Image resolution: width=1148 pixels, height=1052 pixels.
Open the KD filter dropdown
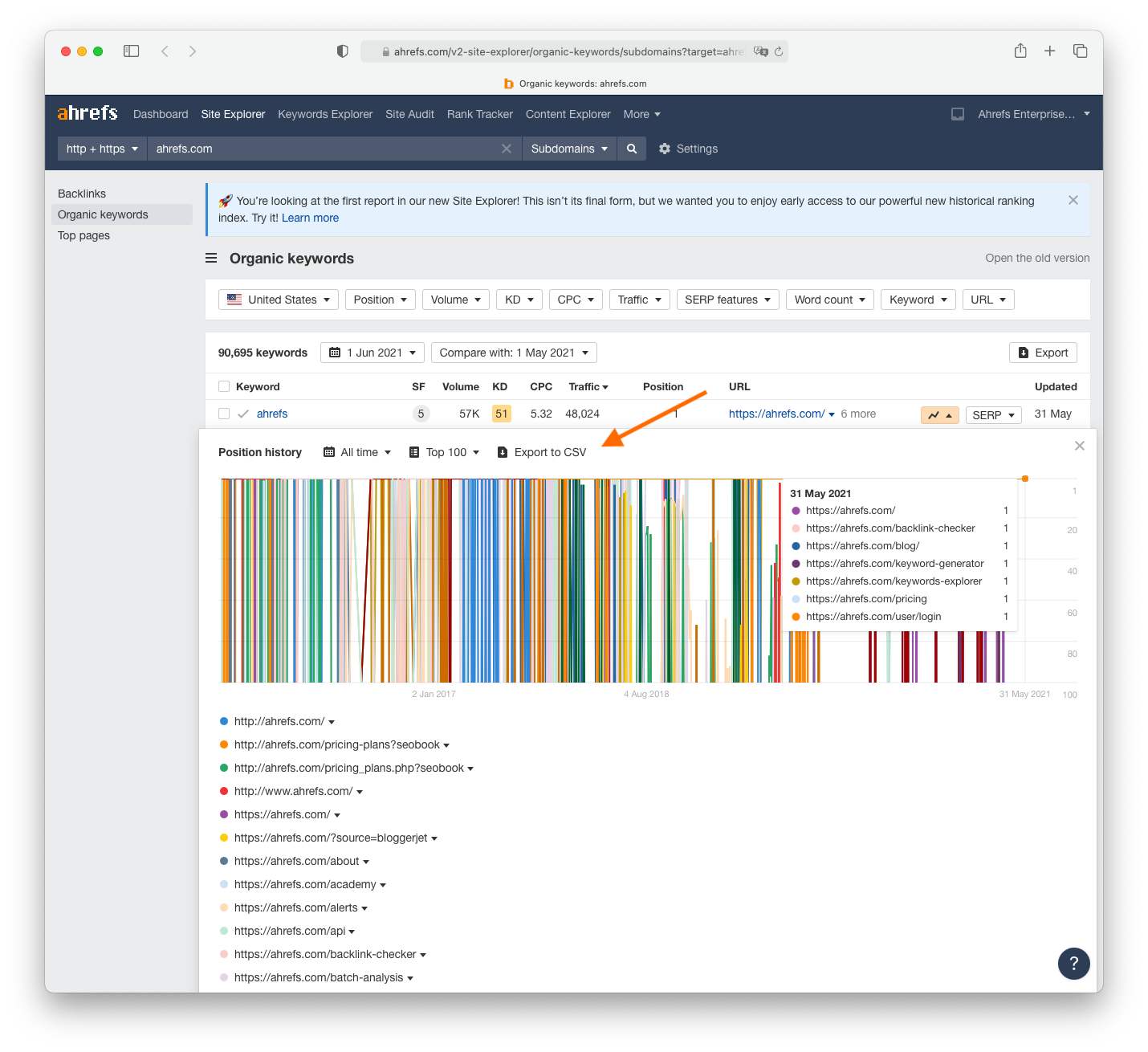click(x=519, y=300)
